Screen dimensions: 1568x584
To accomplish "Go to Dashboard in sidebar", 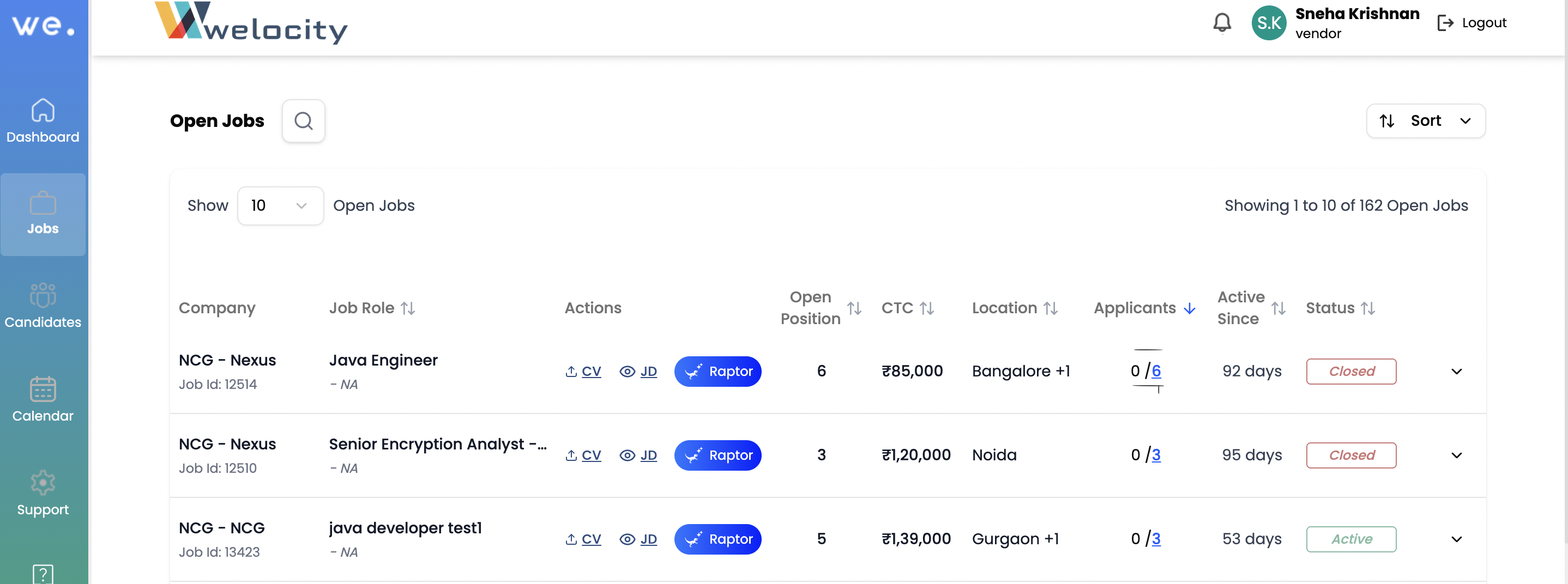I will 43,121.
